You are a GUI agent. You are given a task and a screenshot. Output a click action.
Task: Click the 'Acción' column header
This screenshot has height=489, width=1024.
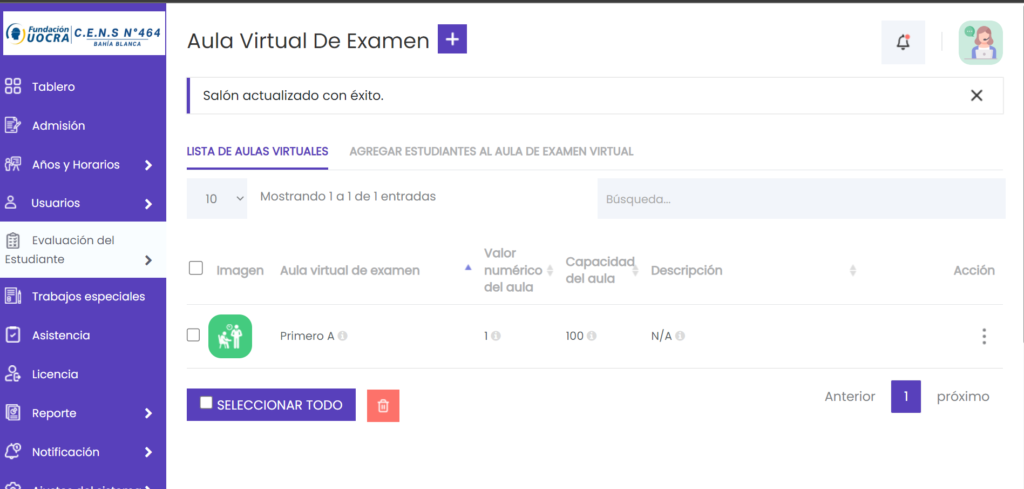974,270
